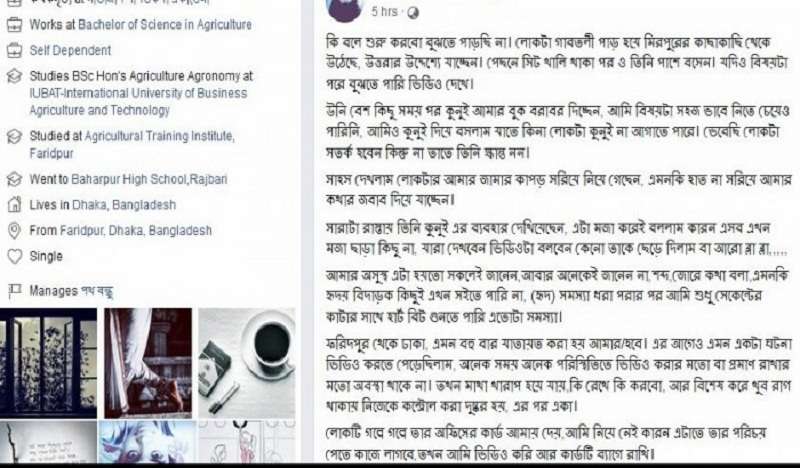Open the Self Dependent workplace link
This screenshot has height=468, width=800.
(x=70, y=51)
